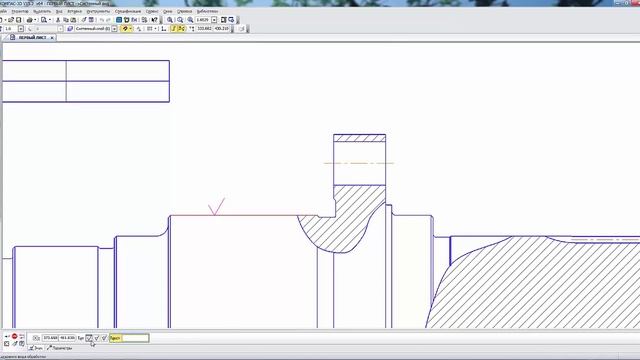Open the Окно menu
Viewport: 640px width, 360px height.
(x=167, y=11)
